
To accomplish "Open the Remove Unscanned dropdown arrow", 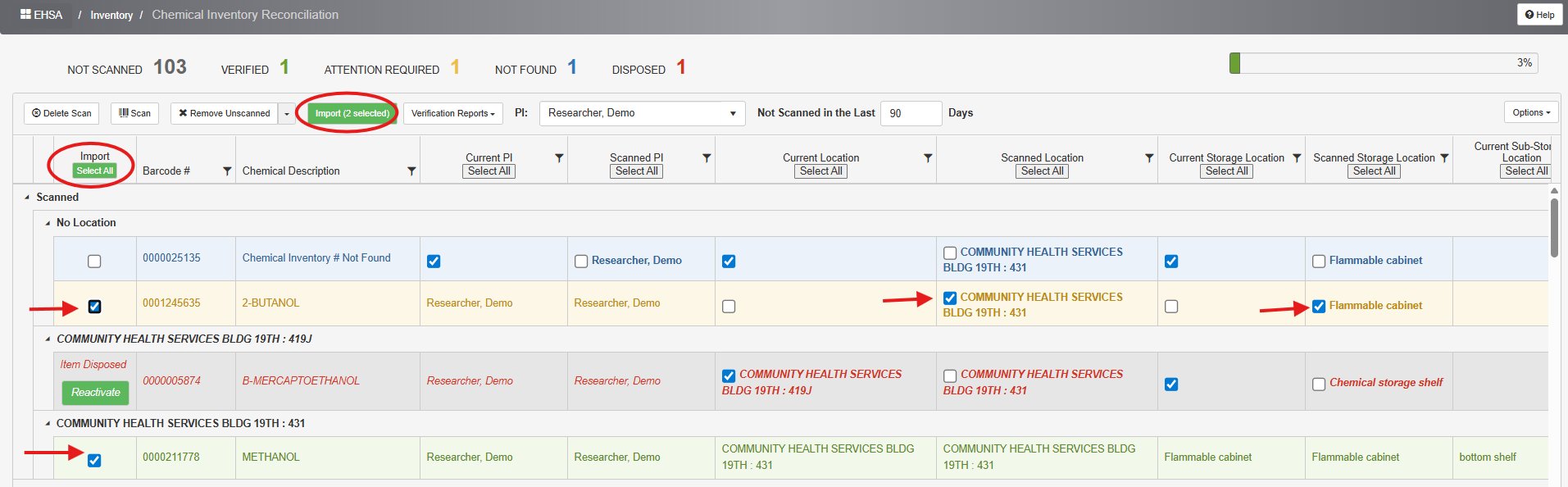I will tap(287, 113).
